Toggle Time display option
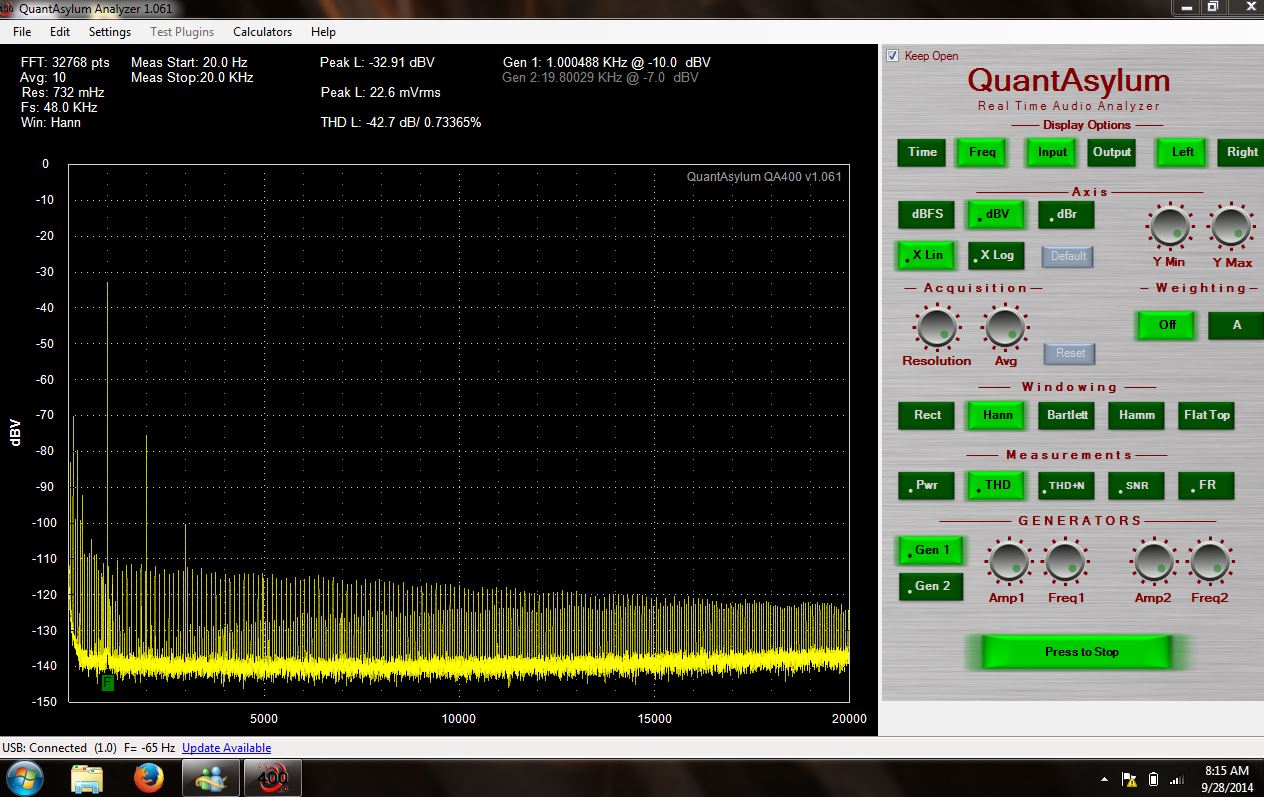The image size is (1264, 797). pyautogui.click(x=922, y=152)
